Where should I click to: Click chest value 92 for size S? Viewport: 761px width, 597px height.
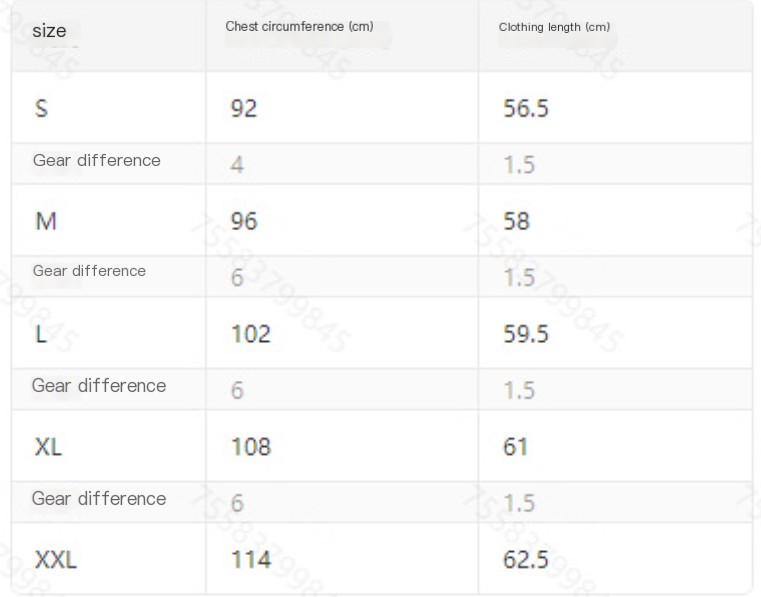tap(244, 108)
